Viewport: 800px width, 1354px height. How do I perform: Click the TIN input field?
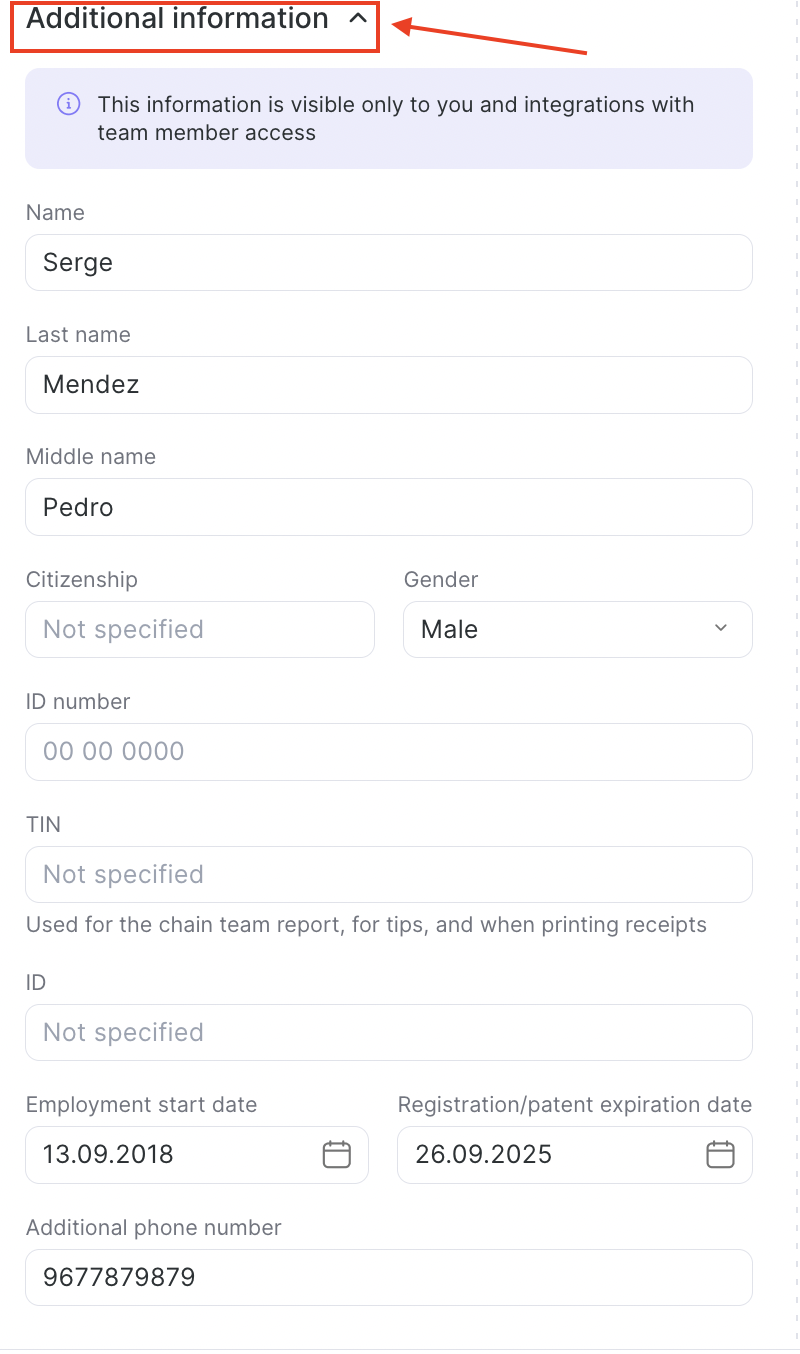(388, 874)
